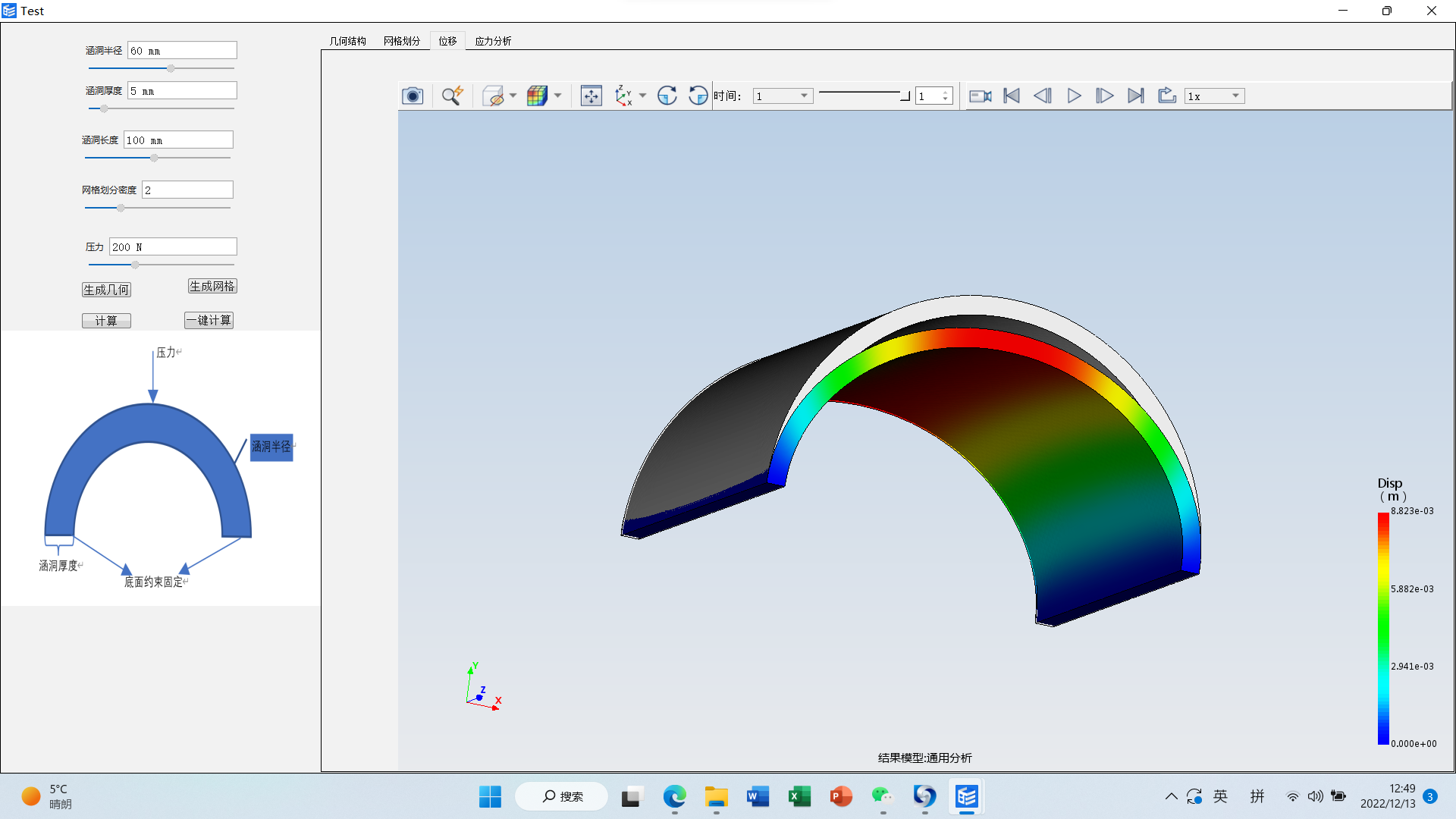Screen dimensions: 1456x819
Task: Open dropdown arrow beside the axis orientation icon
Action: (x=643, y=96)
